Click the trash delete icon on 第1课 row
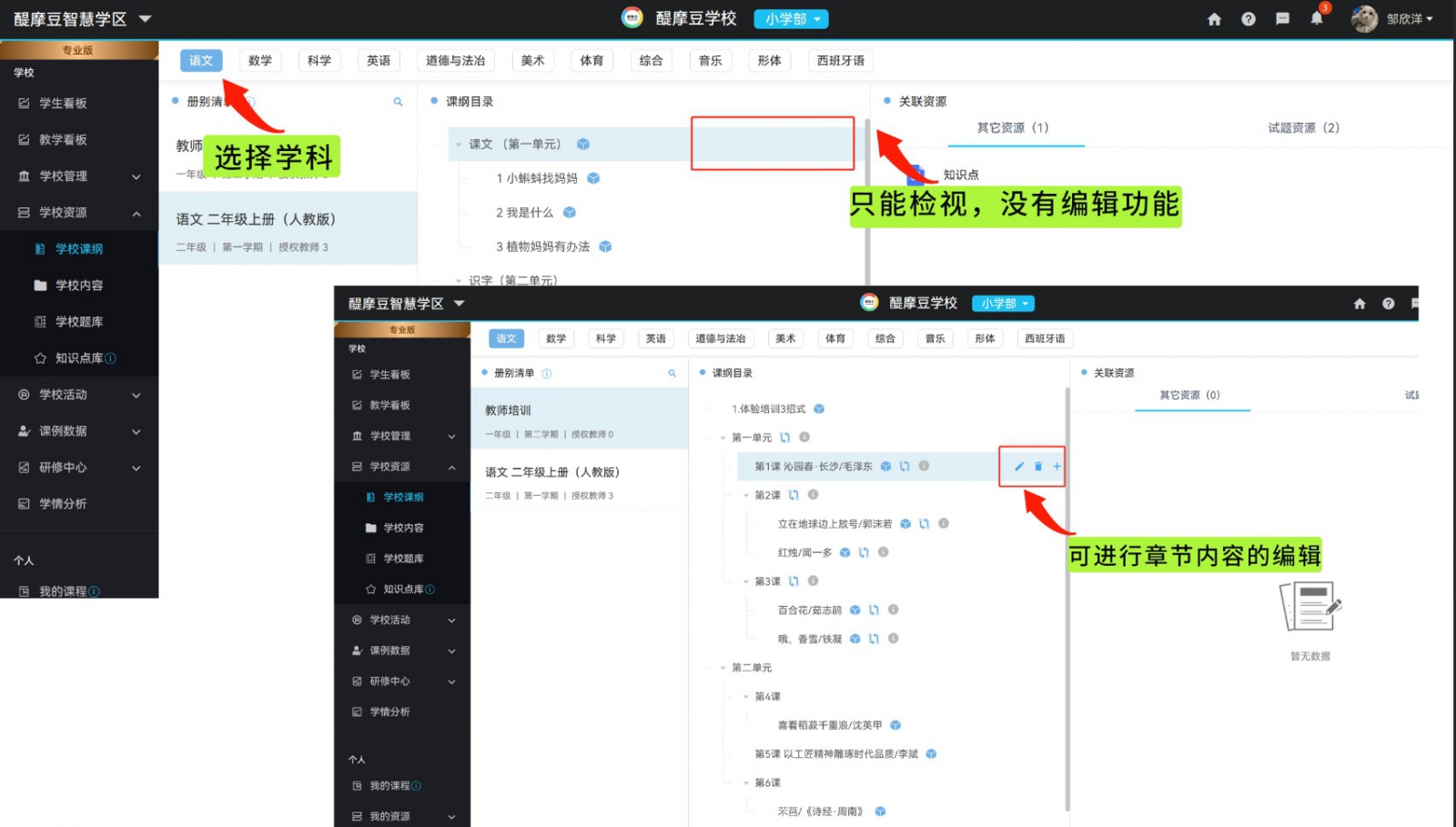Image resolution: width=1456 pixels, height=827 pixels. [1038, 467]
